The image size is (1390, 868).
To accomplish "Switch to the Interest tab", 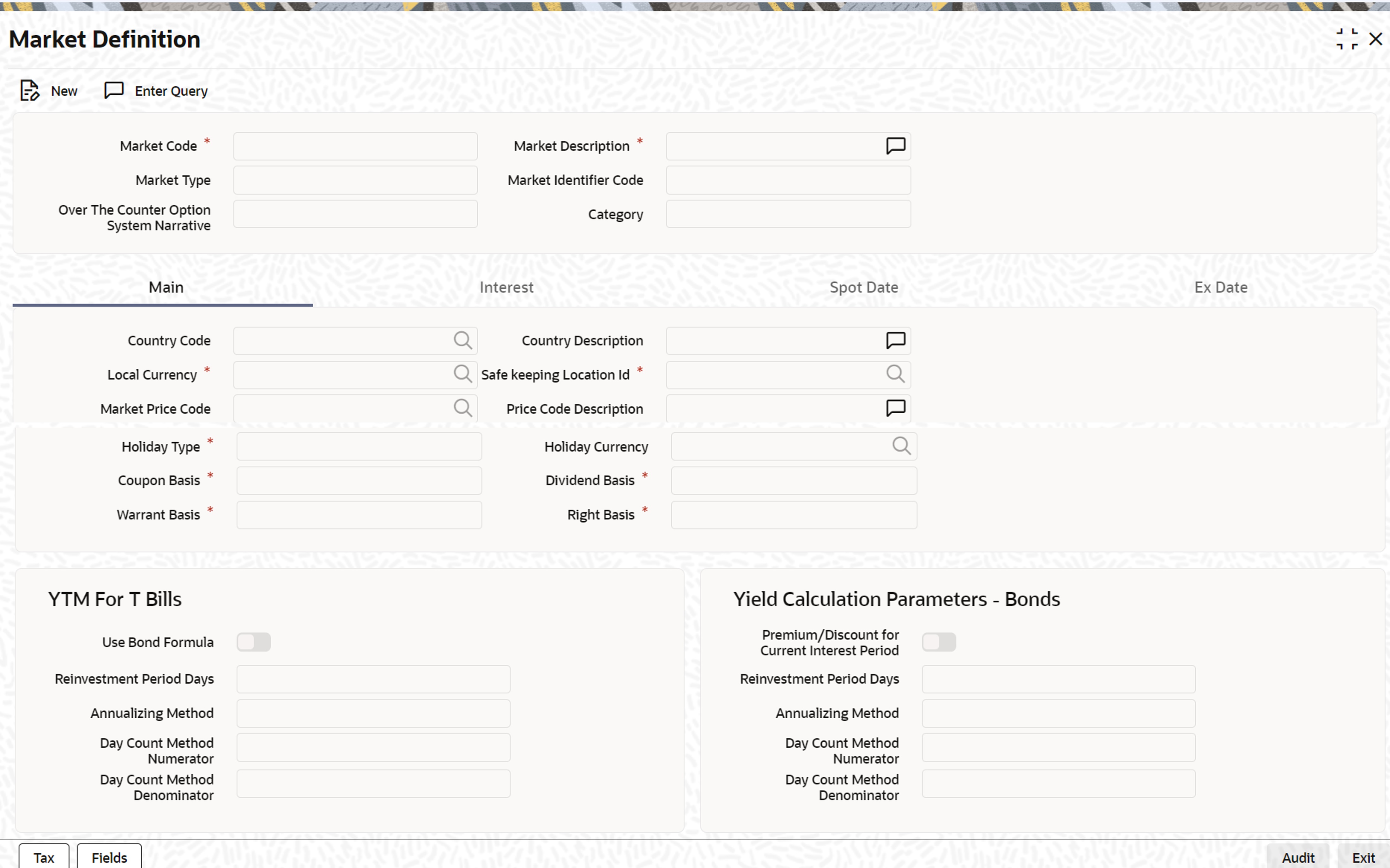I will point(506,287).
